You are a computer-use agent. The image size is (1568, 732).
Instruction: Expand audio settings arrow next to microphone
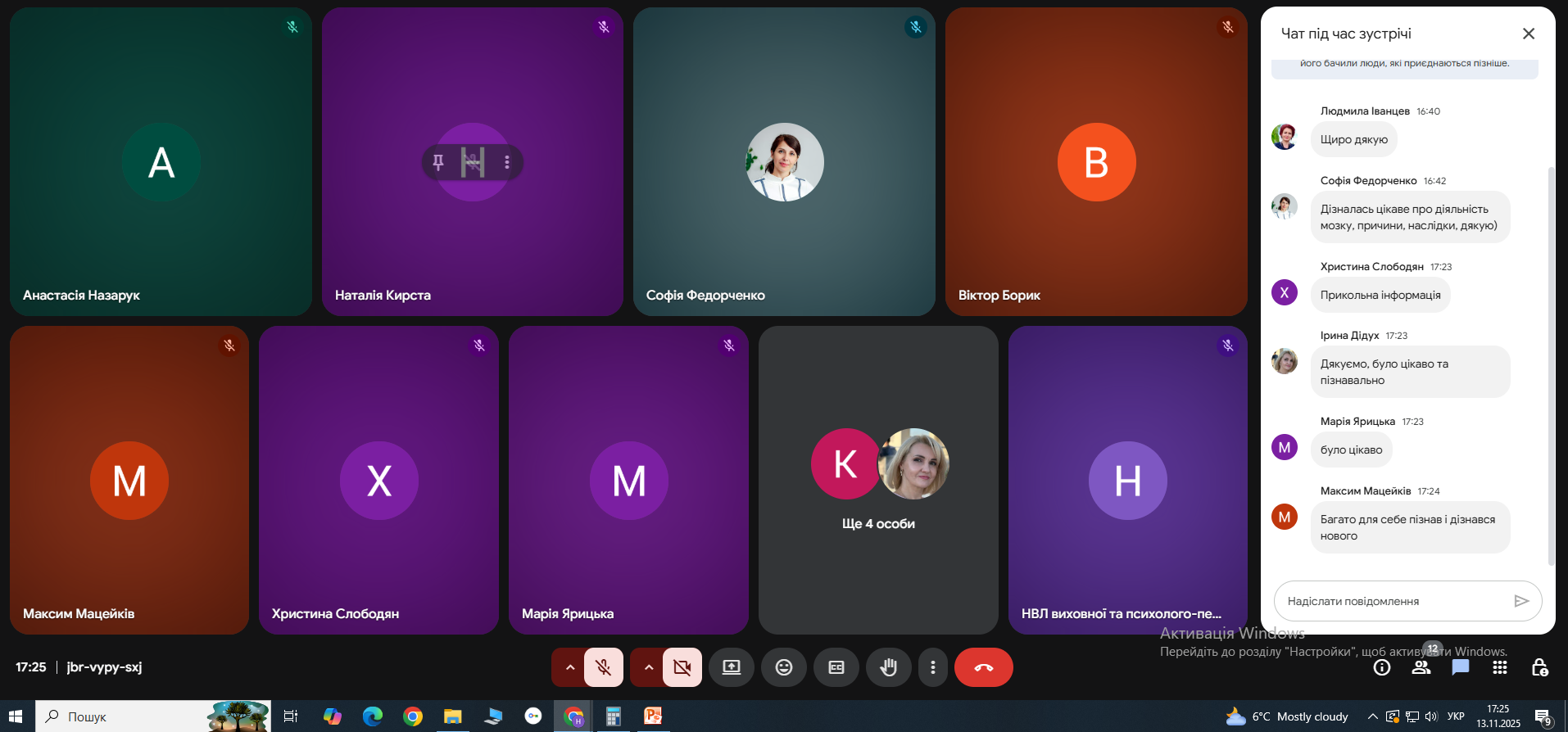[x=569, y=667]
